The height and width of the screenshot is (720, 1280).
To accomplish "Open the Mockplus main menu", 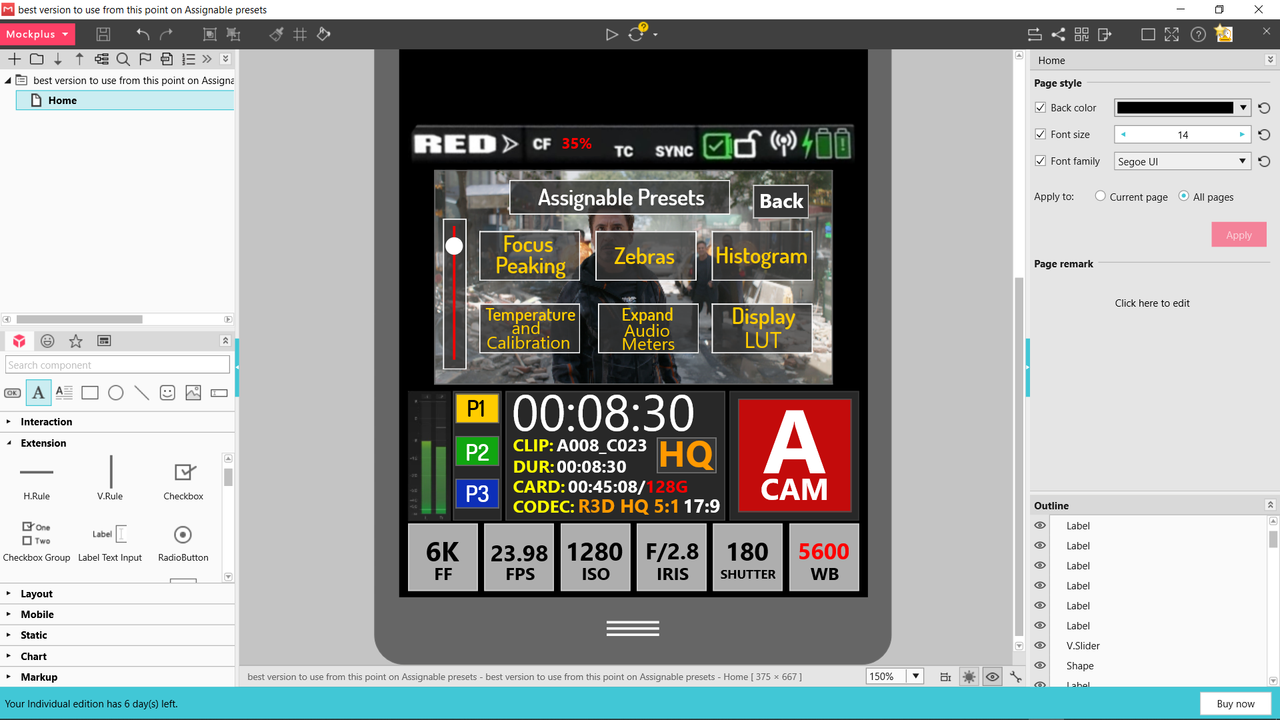I will pyautogui.click(x=35, y=34).
